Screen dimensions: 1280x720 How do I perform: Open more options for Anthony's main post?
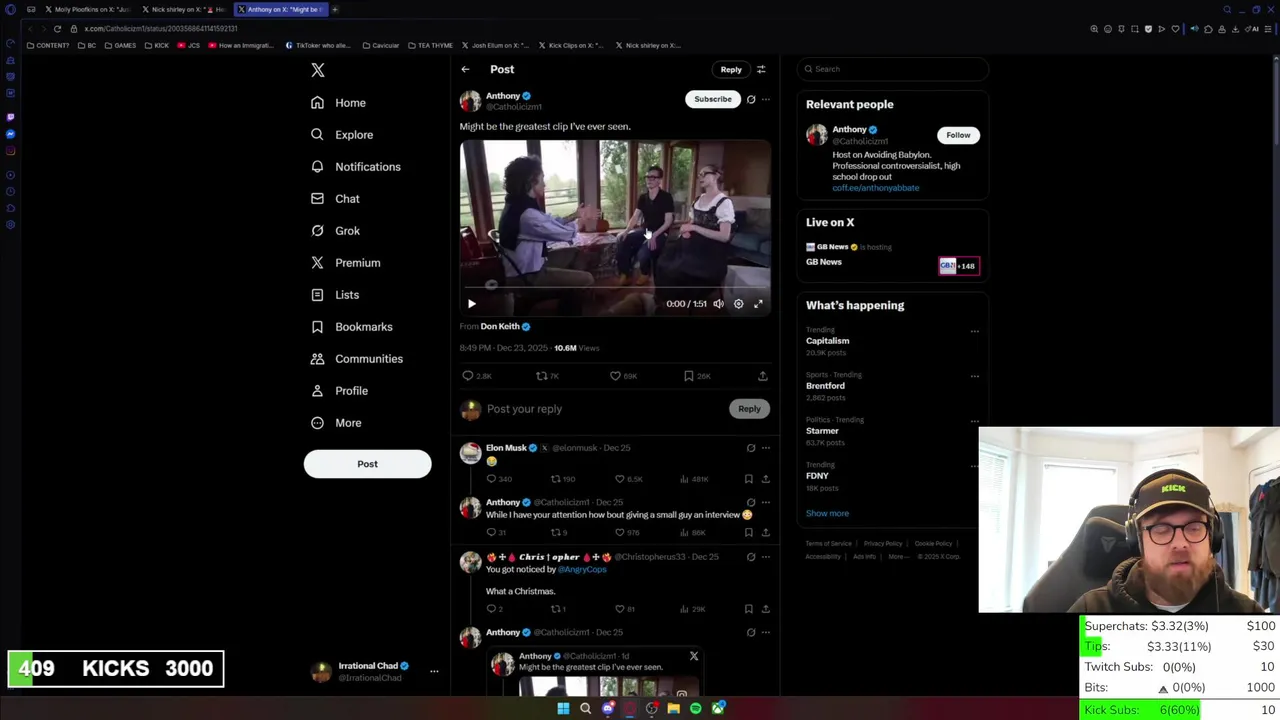pos(766,99)
